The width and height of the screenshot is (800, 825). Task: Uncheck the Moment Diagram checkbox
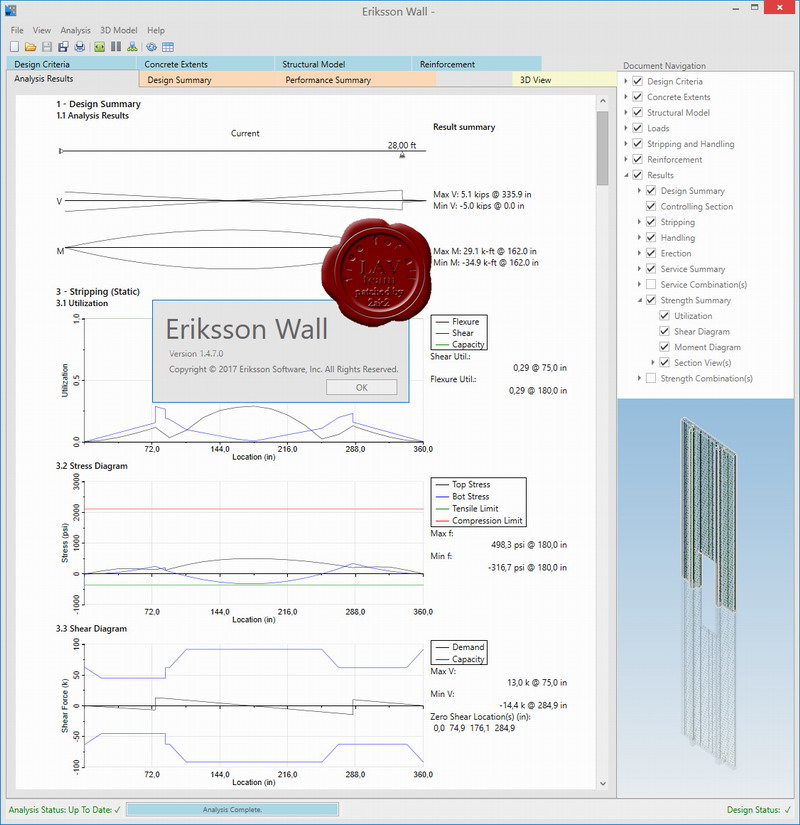tap(665, 347)
